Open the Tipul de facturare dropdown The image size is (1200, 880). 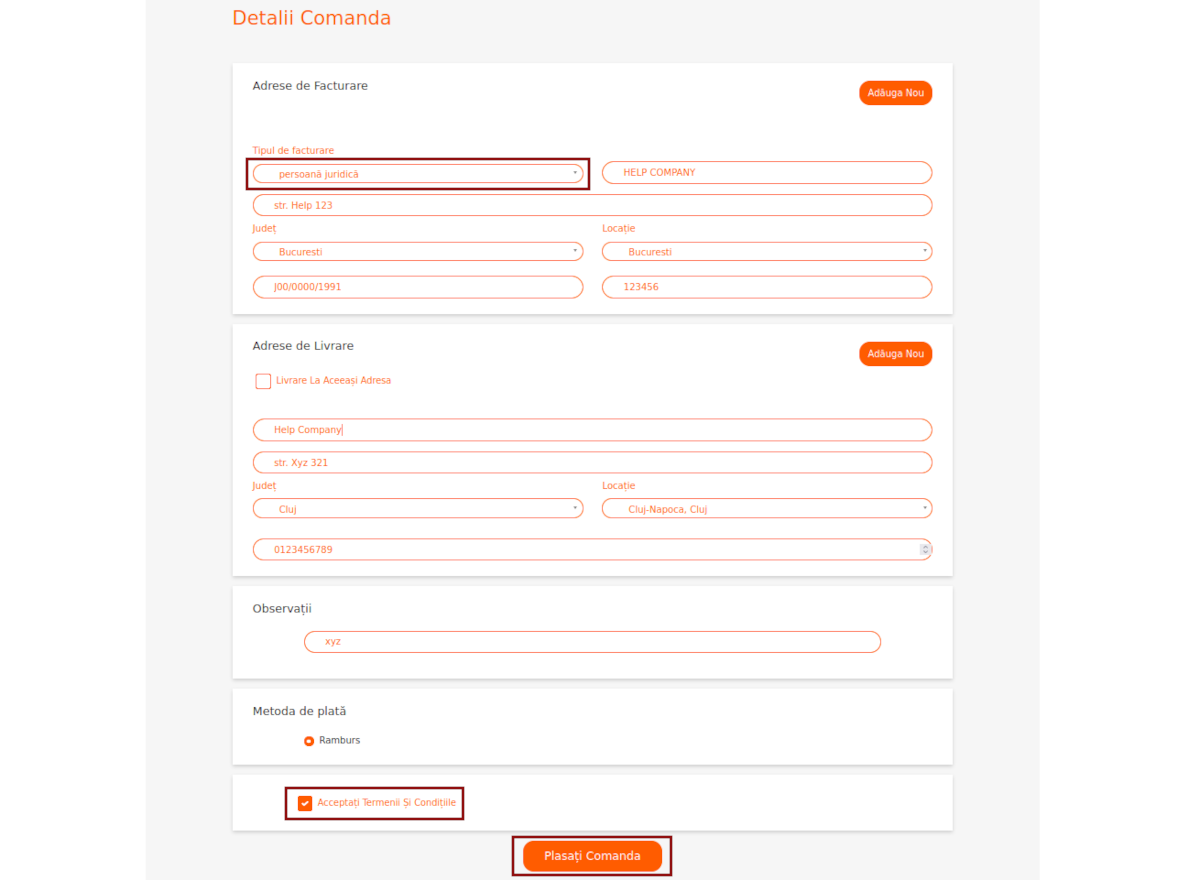418,174
